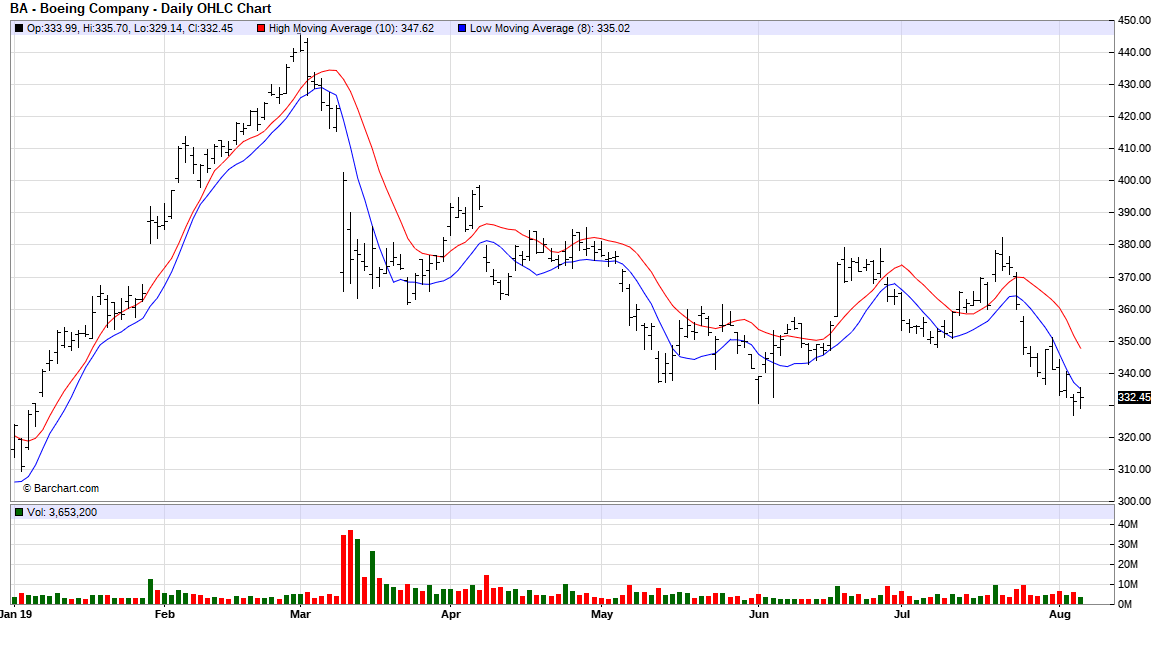Click the green Vol legend square
1156x645 pixels.
click(x=19, y=512)
